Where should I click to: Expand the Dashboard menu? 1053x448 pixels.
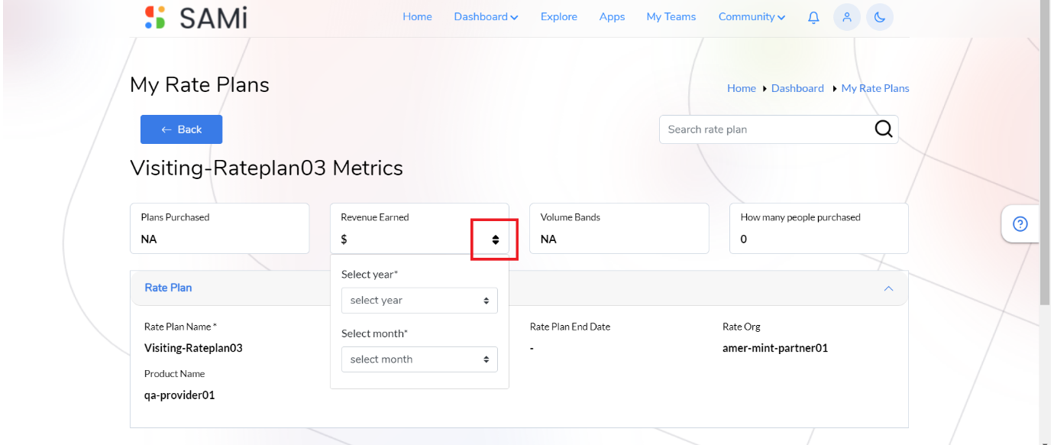[x=486, y=17]
